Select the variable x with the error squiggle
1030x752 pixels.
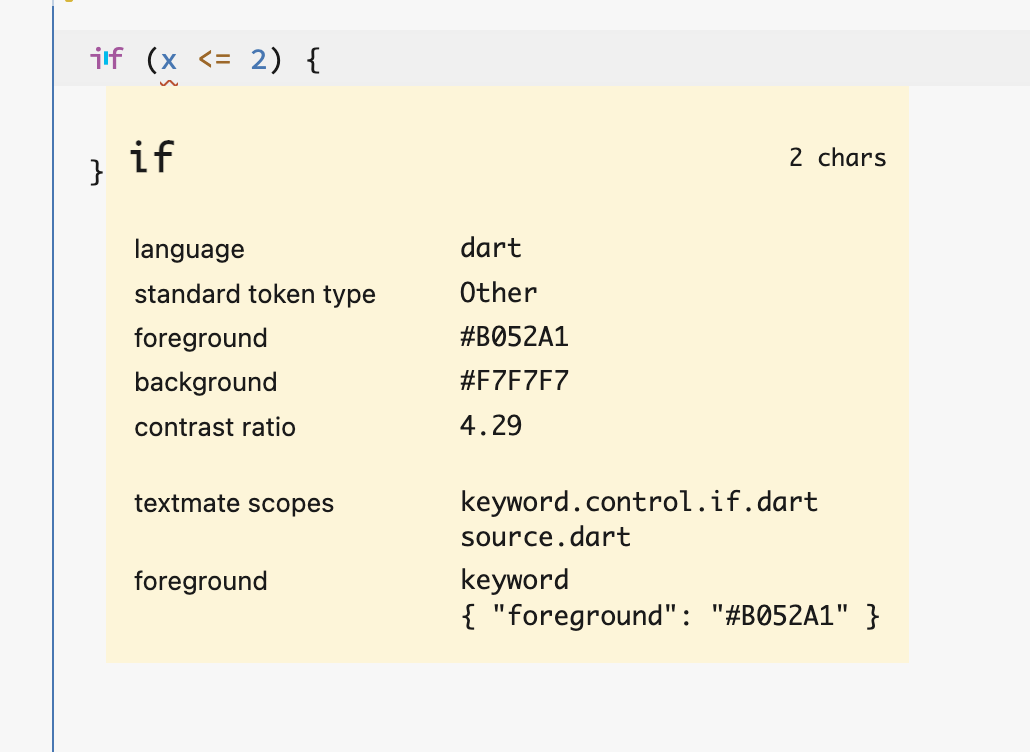pos(168,59)
